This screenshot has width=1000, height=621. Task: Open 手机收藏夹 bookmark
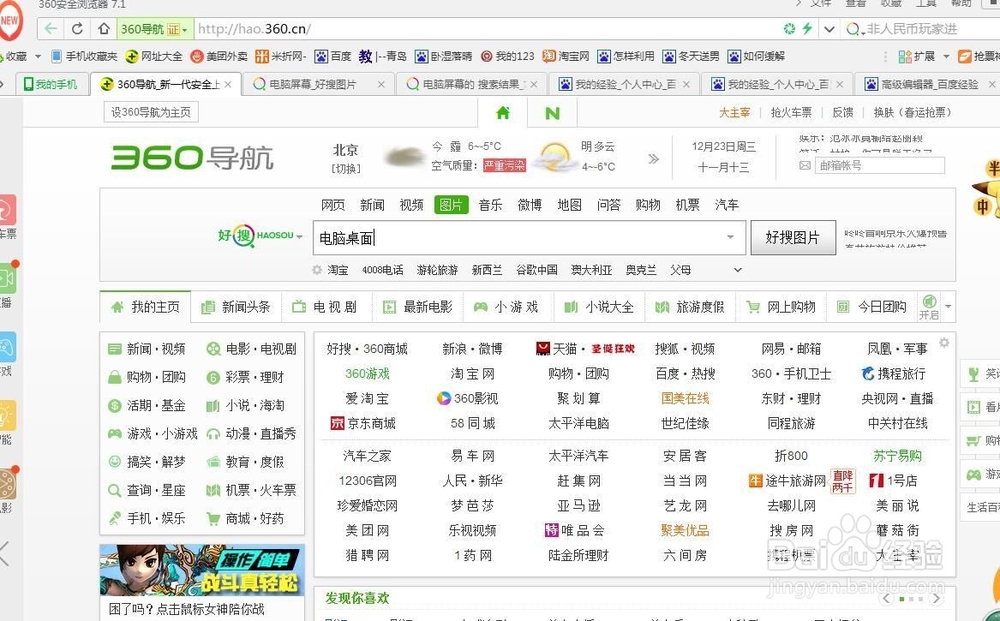tap(84, 56)
